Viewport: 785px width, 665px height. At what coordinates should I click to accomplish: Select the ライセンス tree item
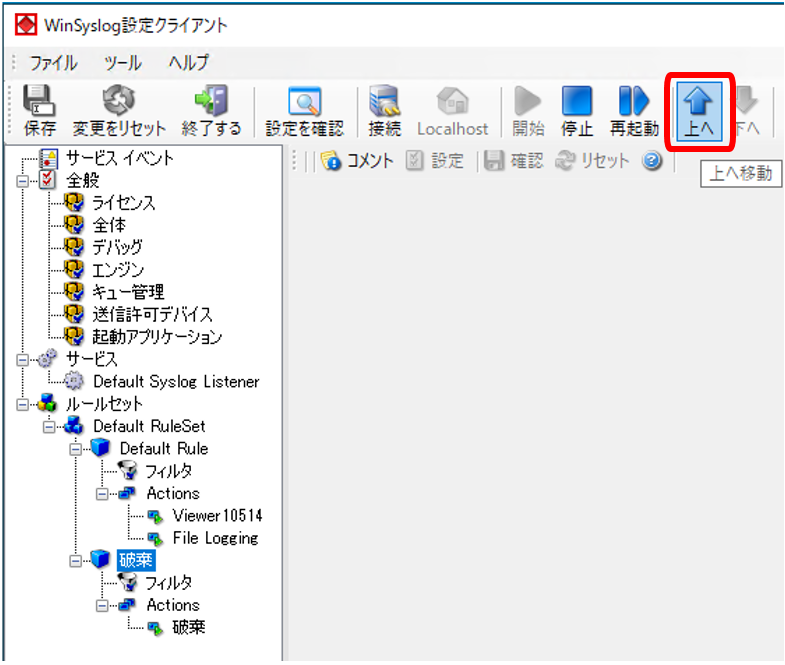124,203
